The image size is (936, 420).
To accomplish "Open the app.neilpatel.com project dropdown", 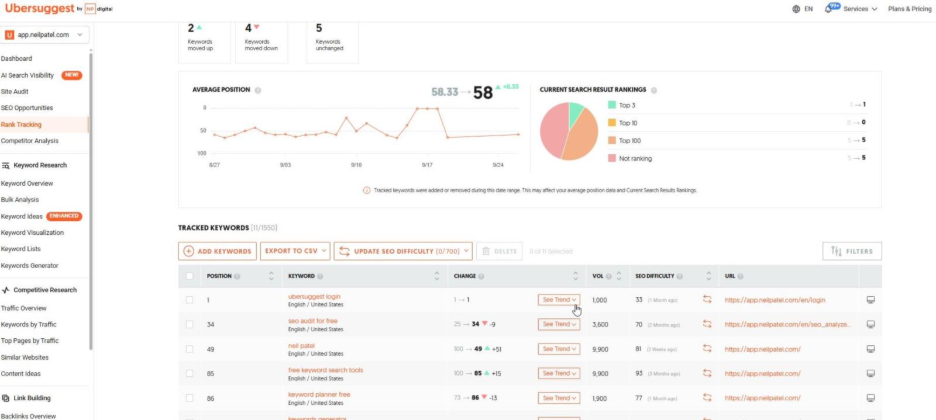I will pos(45,35).
